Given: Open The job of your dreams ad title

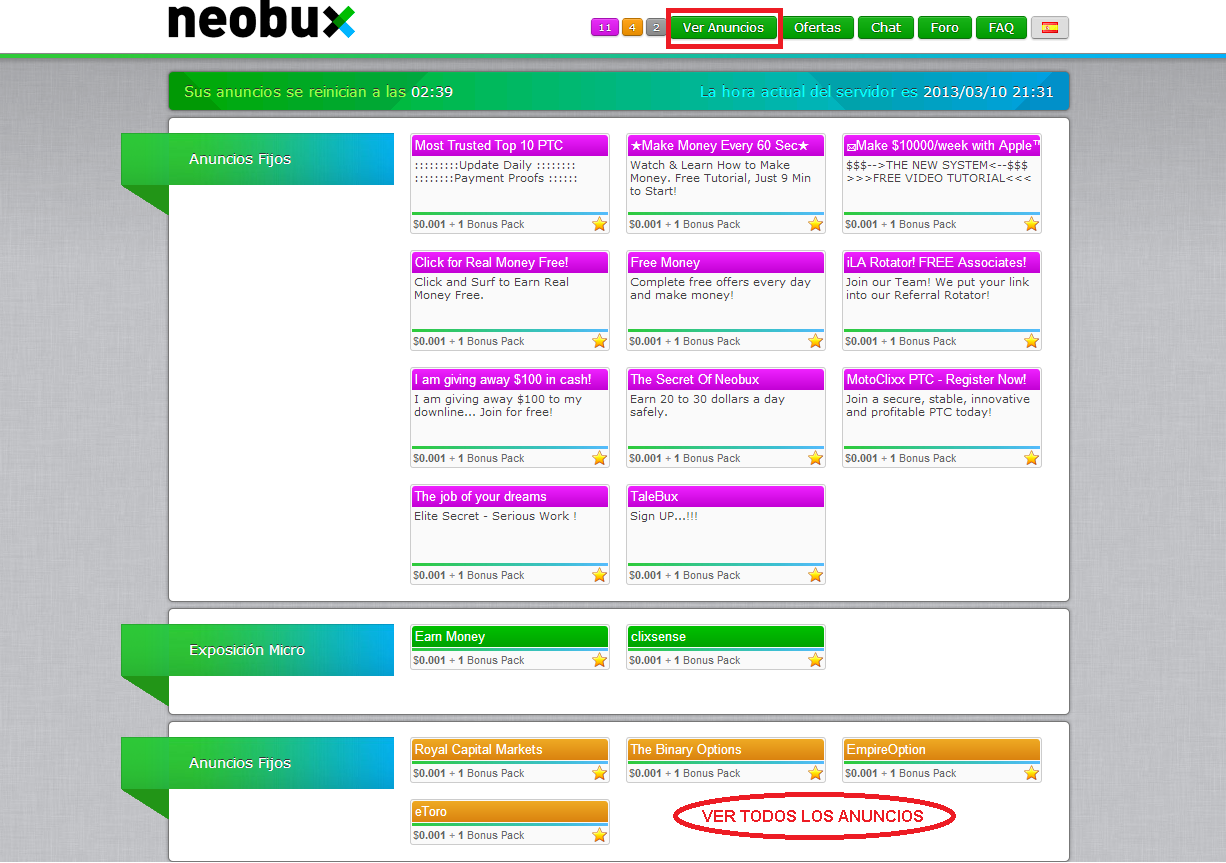Looking at the screenshot, I should (x=510, y=497).
